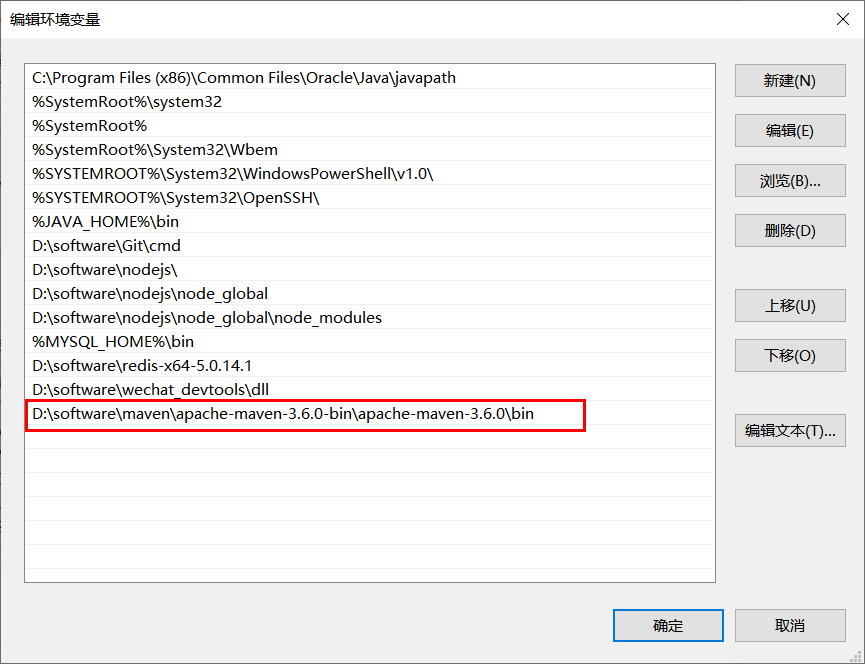Close the 编辑环境变量 dialog window

tap(842, 19)
